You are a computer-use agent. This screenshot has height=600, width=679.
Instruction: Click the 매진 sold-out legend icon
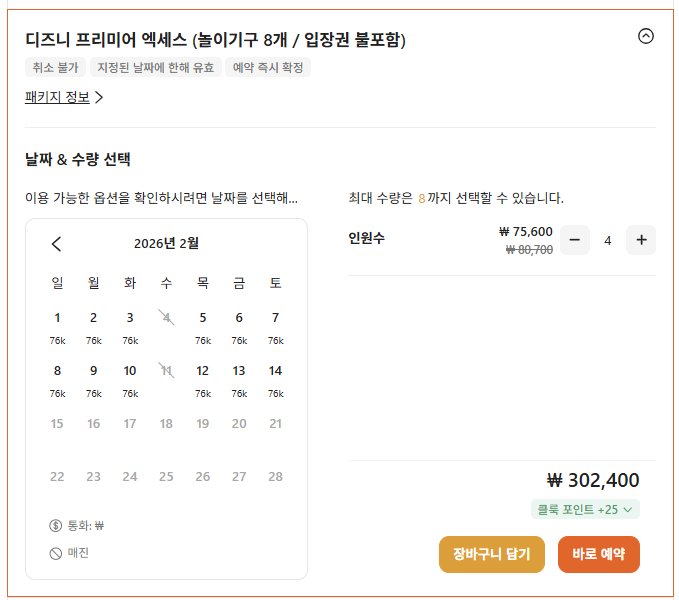55,553
